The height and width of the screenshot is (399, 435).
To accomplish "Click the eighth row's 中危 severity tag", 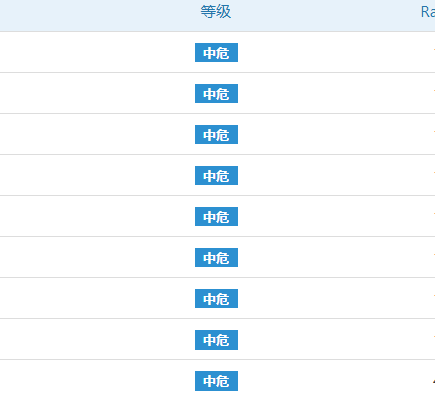I will click(x=216, y=340).
